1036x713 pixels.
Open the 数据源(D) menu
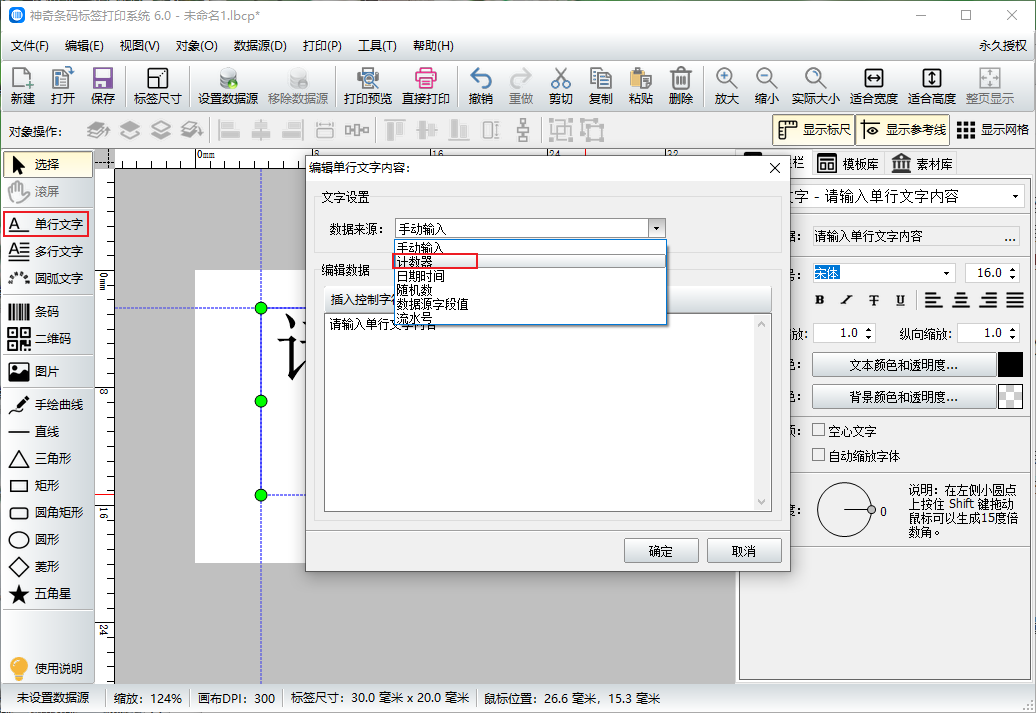pyautogui.click(x=260, y=46)
